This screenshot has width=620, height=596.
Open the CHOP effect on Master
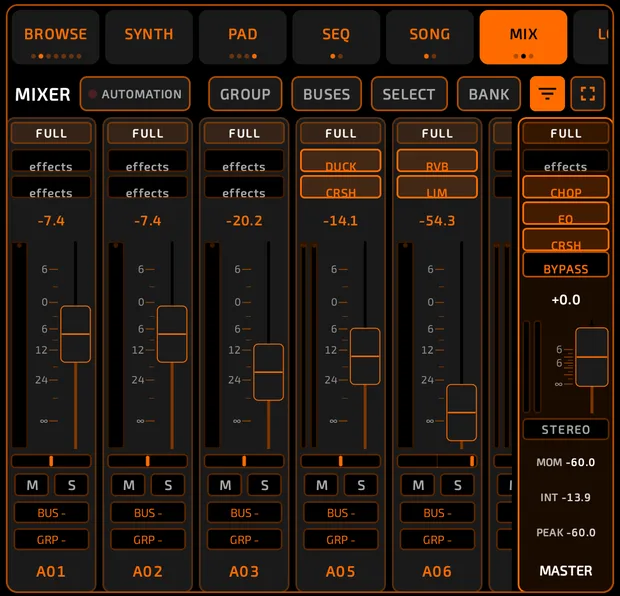tap(566, 187)
